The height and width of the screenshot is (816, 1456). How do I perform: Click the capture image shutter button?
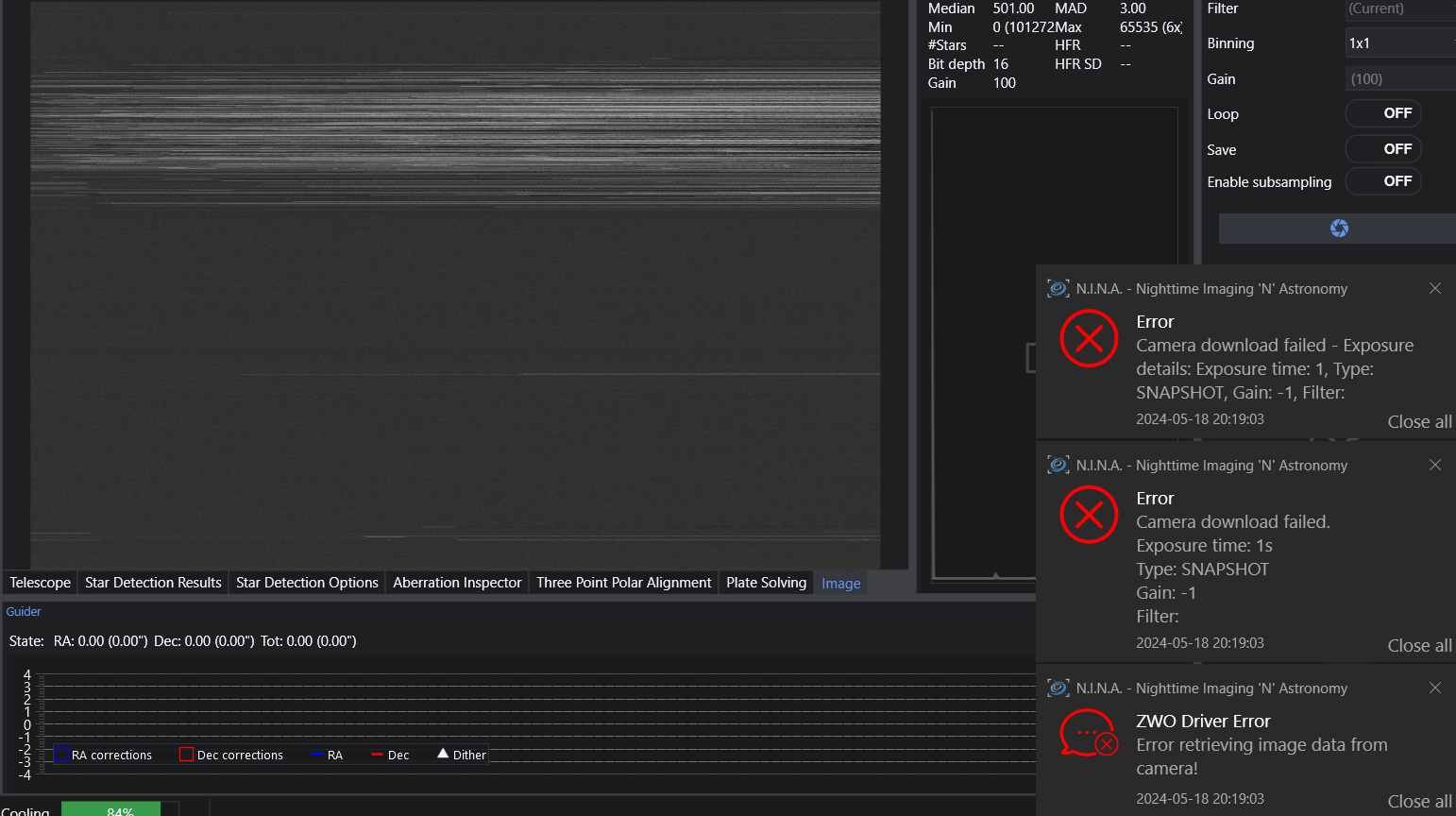coord(1338,229)
